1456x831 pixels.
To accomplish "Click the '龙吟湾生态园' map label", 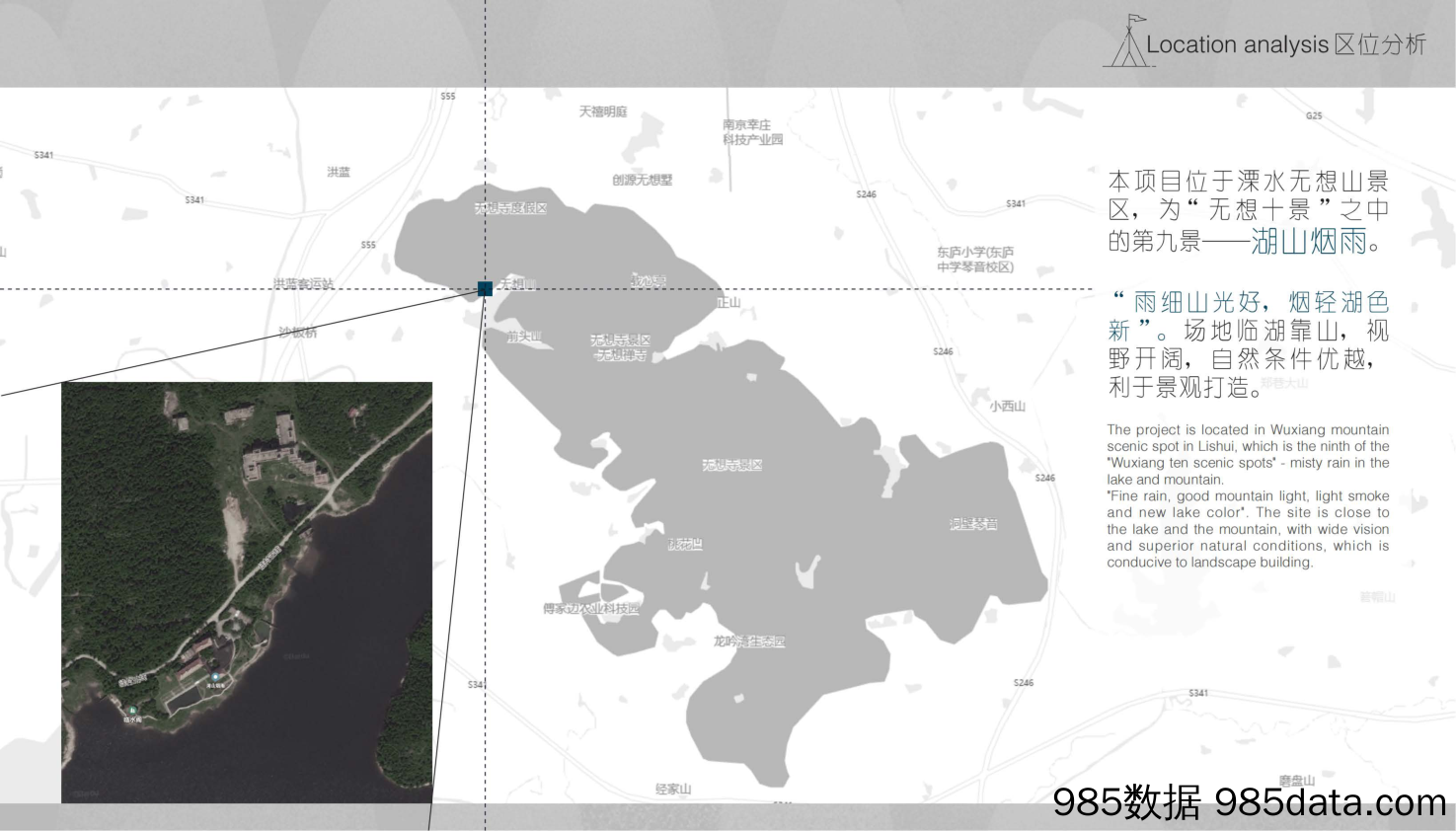I will 749,642.
